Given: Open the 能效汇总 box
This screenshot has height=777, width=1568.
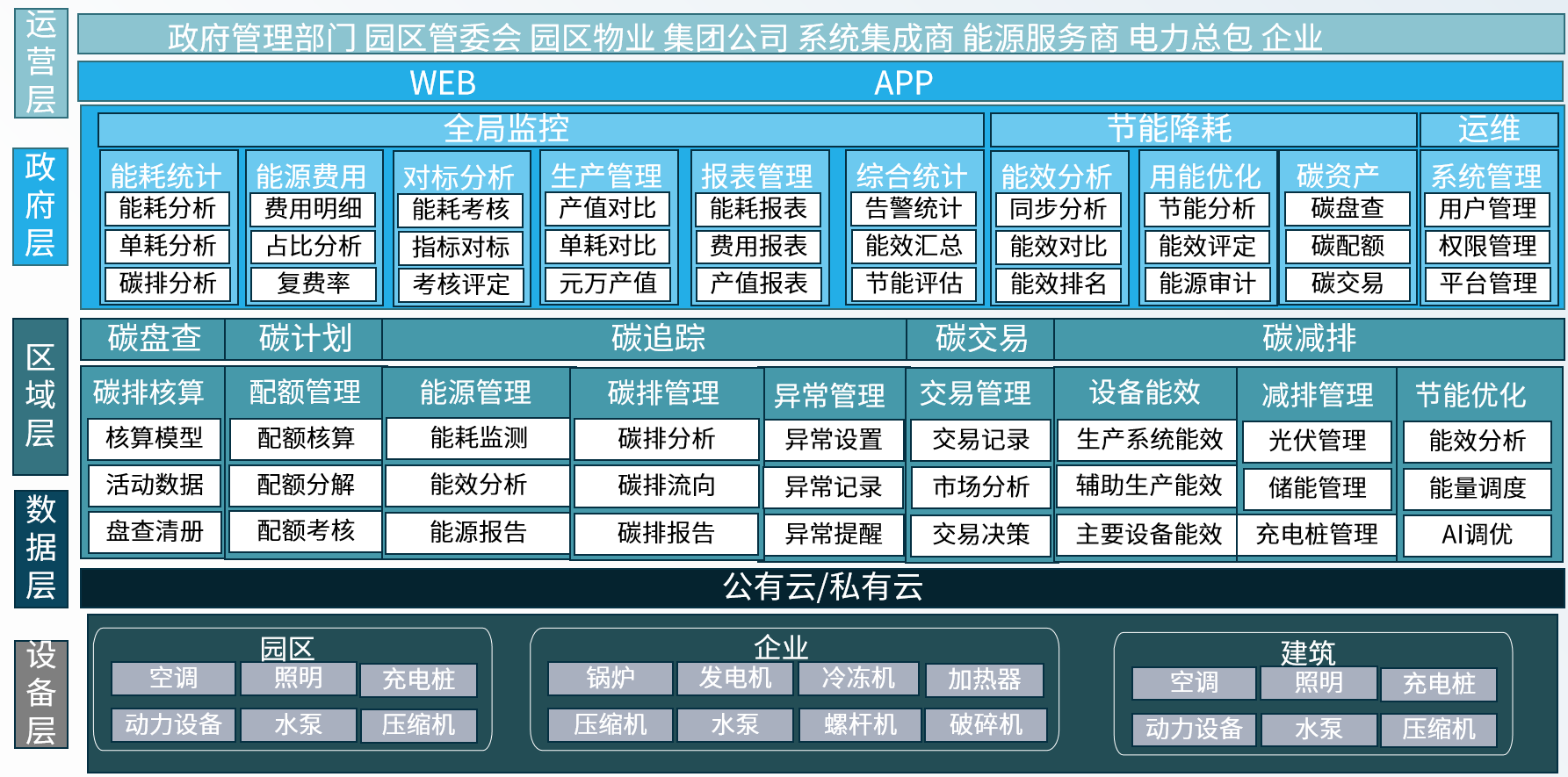Looking at the screenshot, I should pos(914,246).
